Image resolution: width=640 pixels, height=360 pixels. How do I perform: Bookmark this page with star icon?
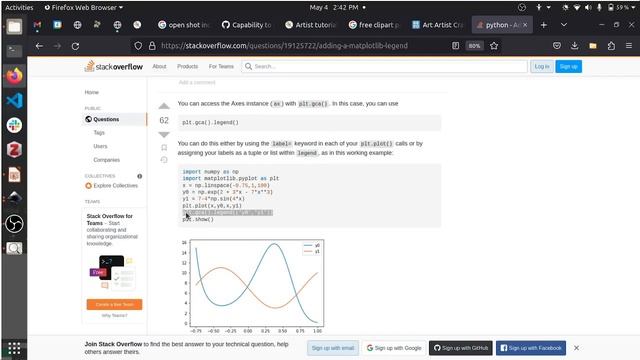pyautogui.click(x=494, y=46)
